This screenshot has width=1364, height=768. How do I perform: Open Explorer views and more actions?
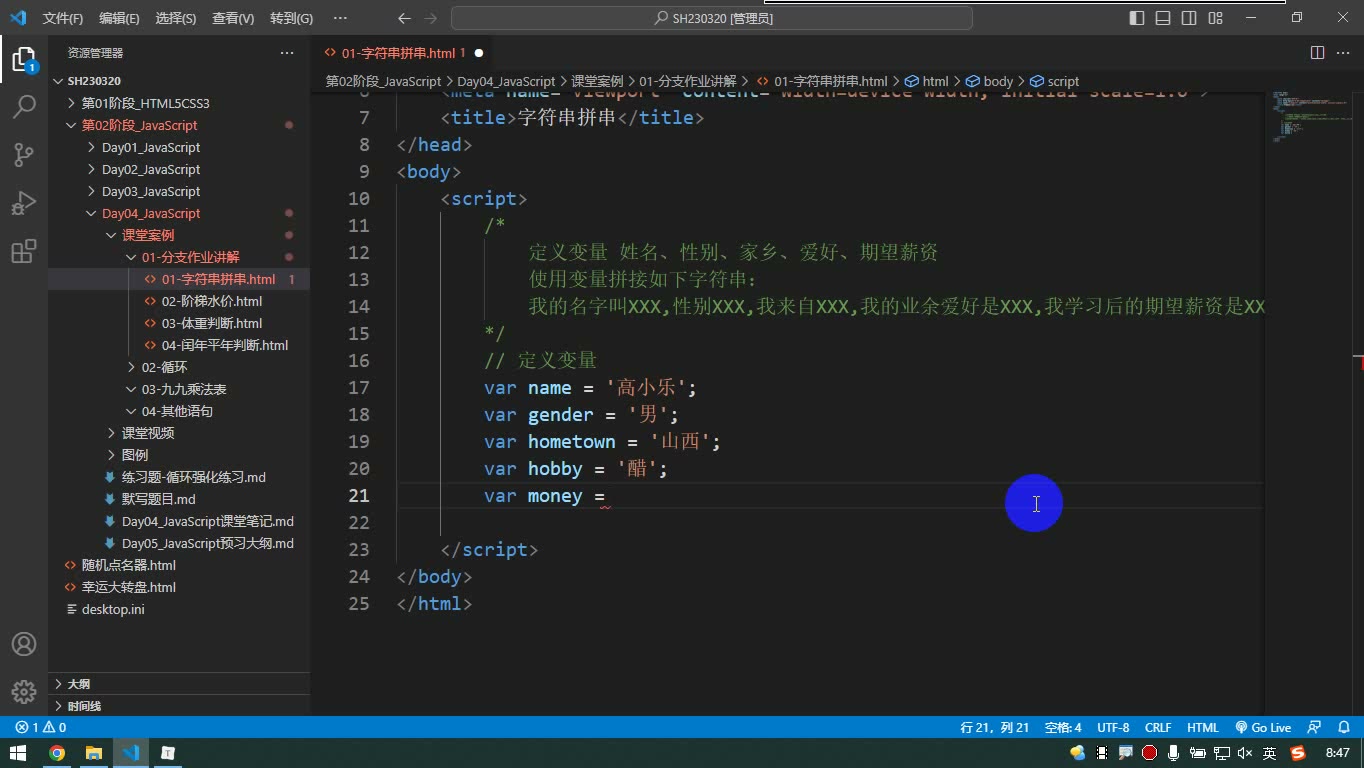tap(287, 53)
